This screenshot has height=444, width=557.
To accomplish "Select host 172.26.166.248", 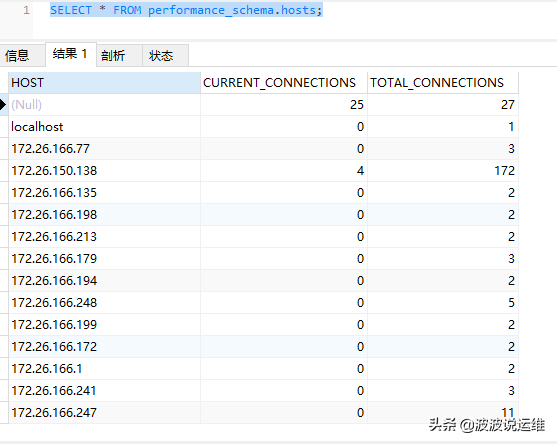I will [x=104, y=303].
